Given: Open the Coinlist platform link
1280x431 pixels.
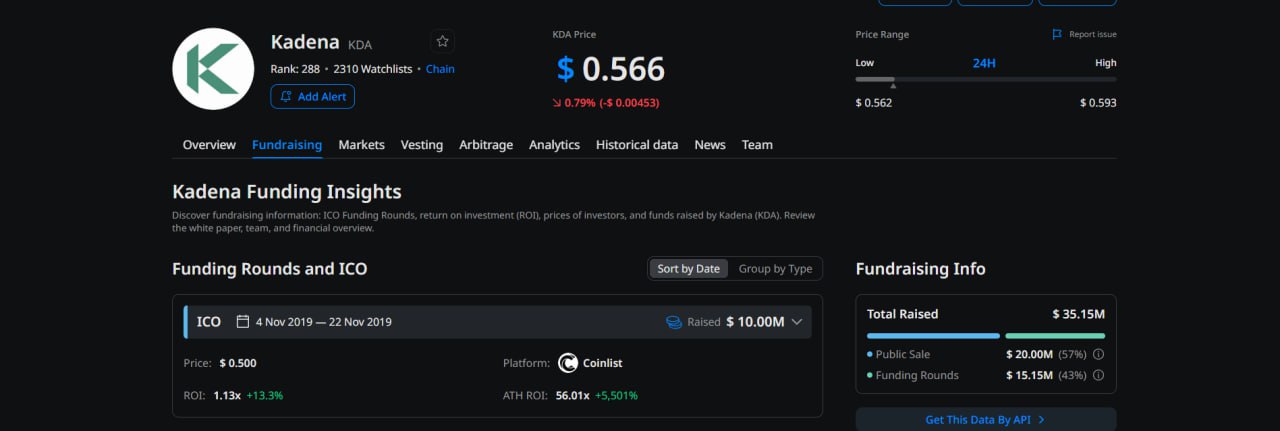Looking at the screenshot, I should 602,363.
